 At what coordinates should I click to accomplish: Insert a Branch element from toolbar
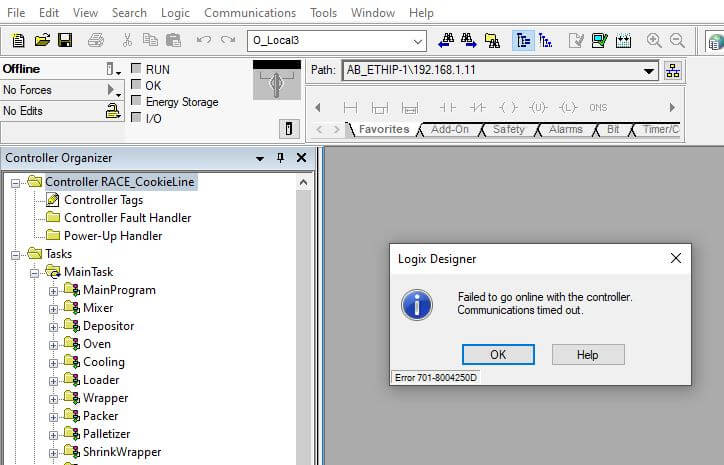click(380, 108)
